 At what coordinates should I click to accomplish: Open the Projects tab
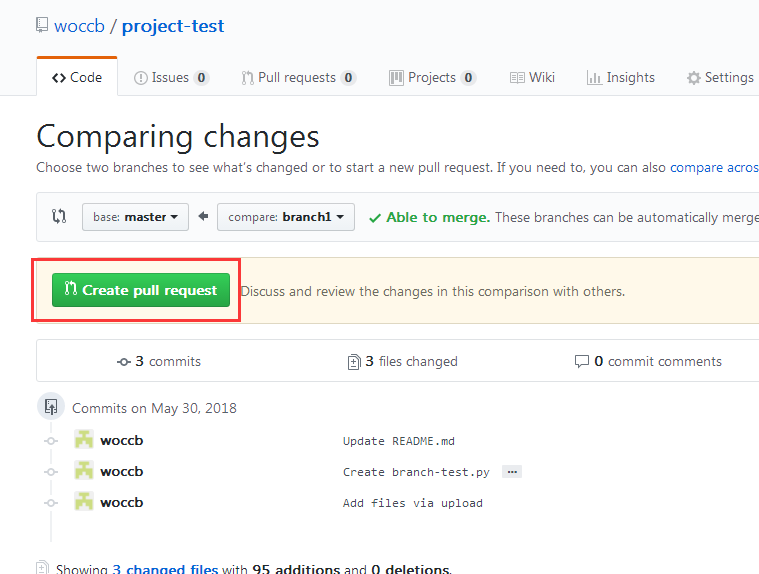click(x=433, y=77)
